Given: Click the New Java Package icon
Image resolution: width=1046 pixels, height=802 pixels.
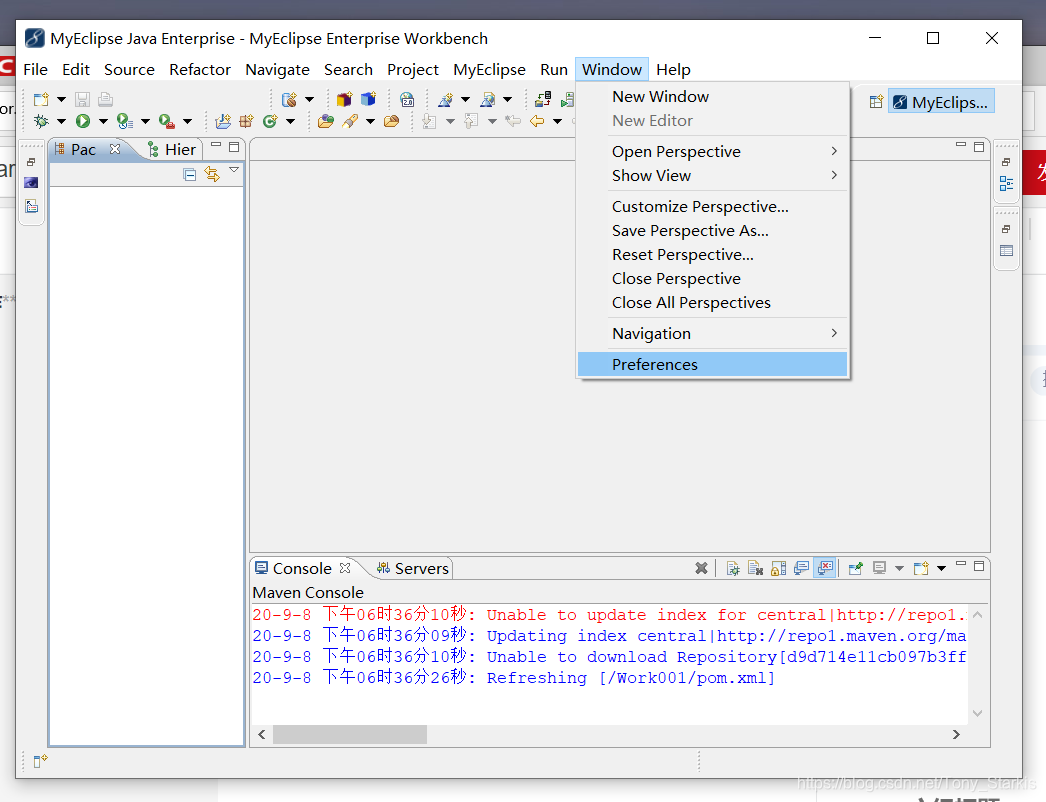Looking at the screenshot, I should click(246, 121).
